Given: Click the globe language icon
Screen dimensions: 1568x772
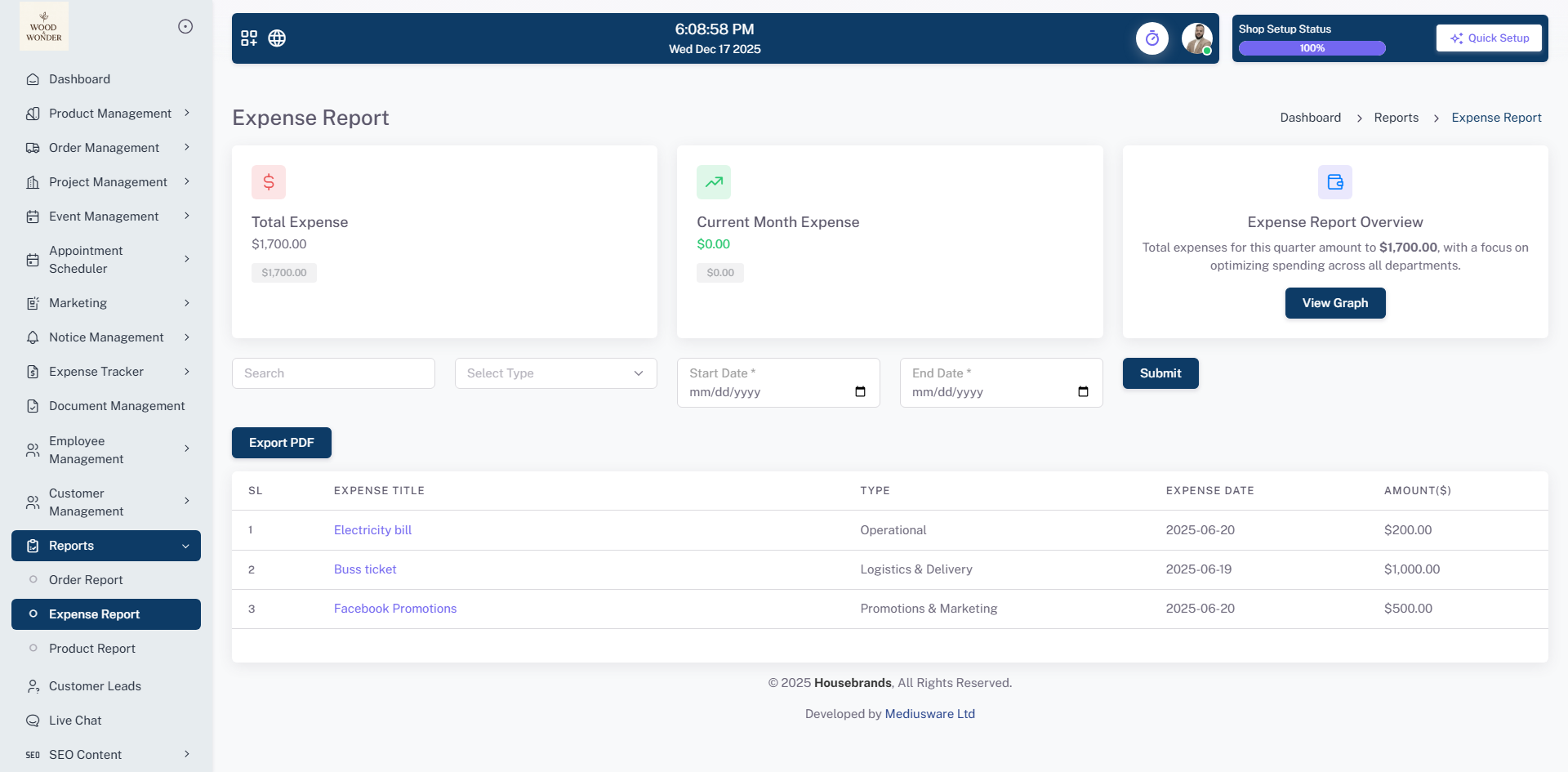Looking at the screenshot, I should point(277,38).
